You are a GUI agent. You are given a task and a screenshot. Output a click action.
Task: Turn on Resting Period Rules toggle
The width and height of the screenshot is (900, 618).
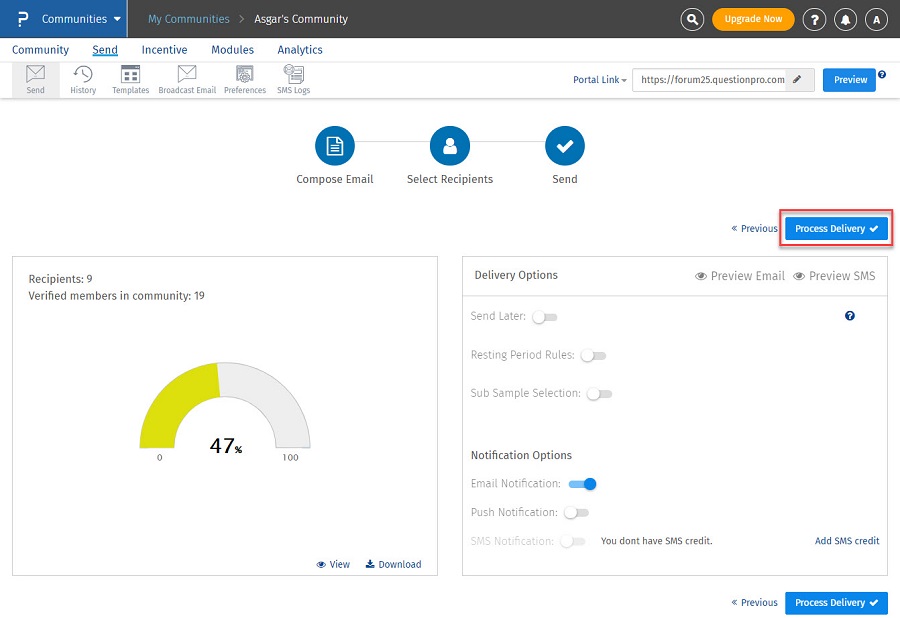[593, 355]
